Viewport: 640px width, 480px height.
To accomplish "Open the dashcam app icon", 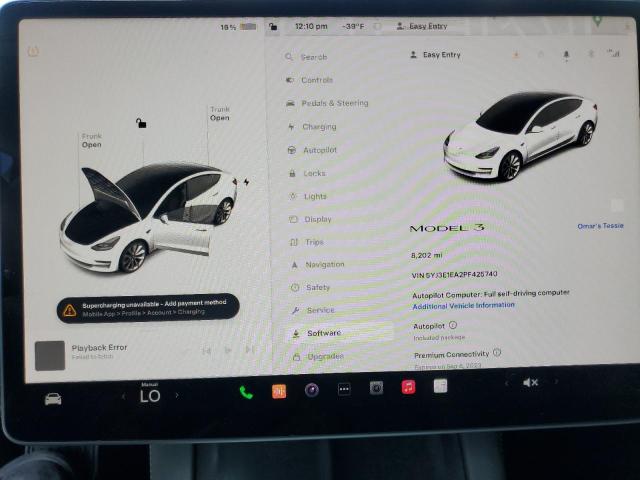I will (376, 388).
